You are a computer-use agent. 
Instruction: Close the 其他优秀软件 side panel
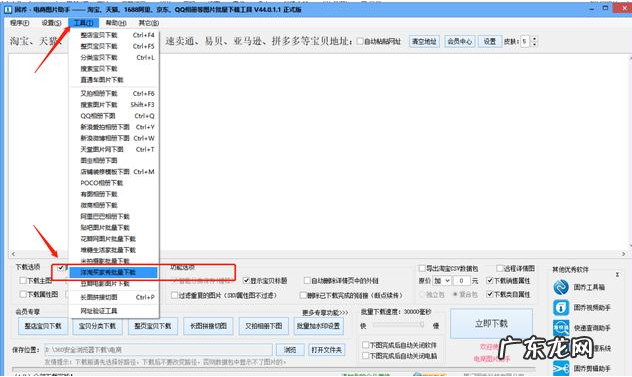click(x=617, y=275)
